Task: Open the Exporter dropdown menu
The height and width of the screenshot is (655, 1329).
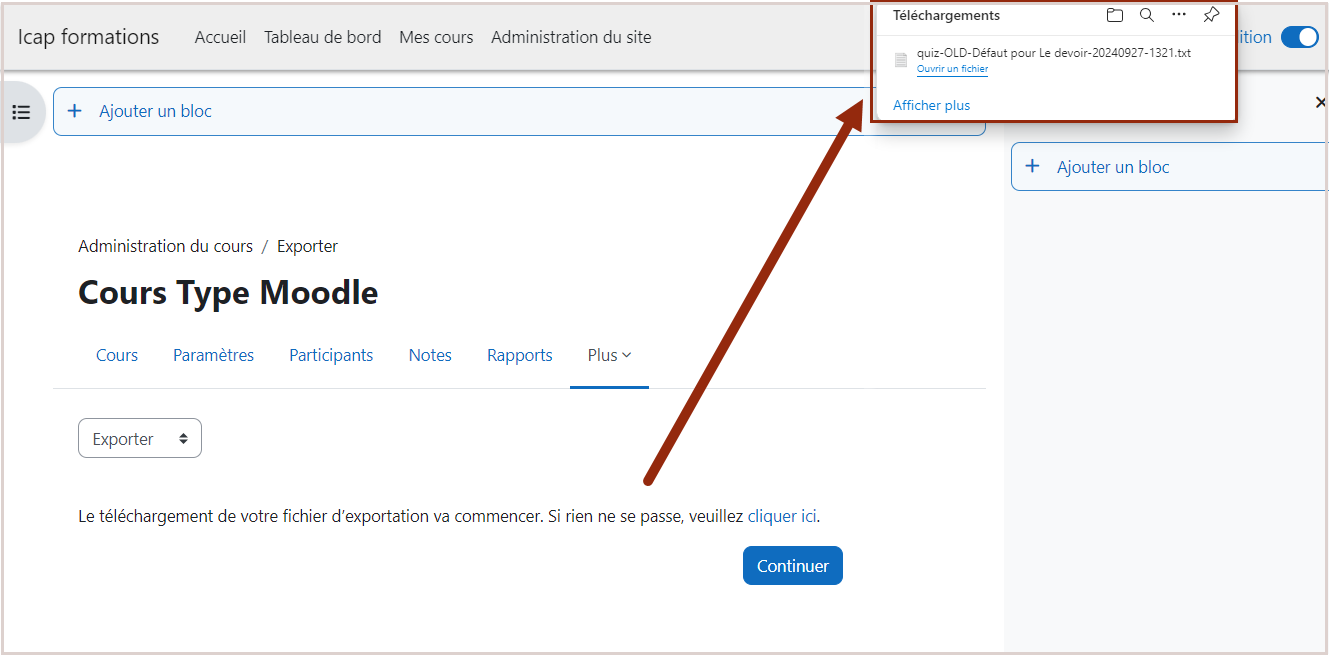Action: pyautogui.click(x=140, y=438)
